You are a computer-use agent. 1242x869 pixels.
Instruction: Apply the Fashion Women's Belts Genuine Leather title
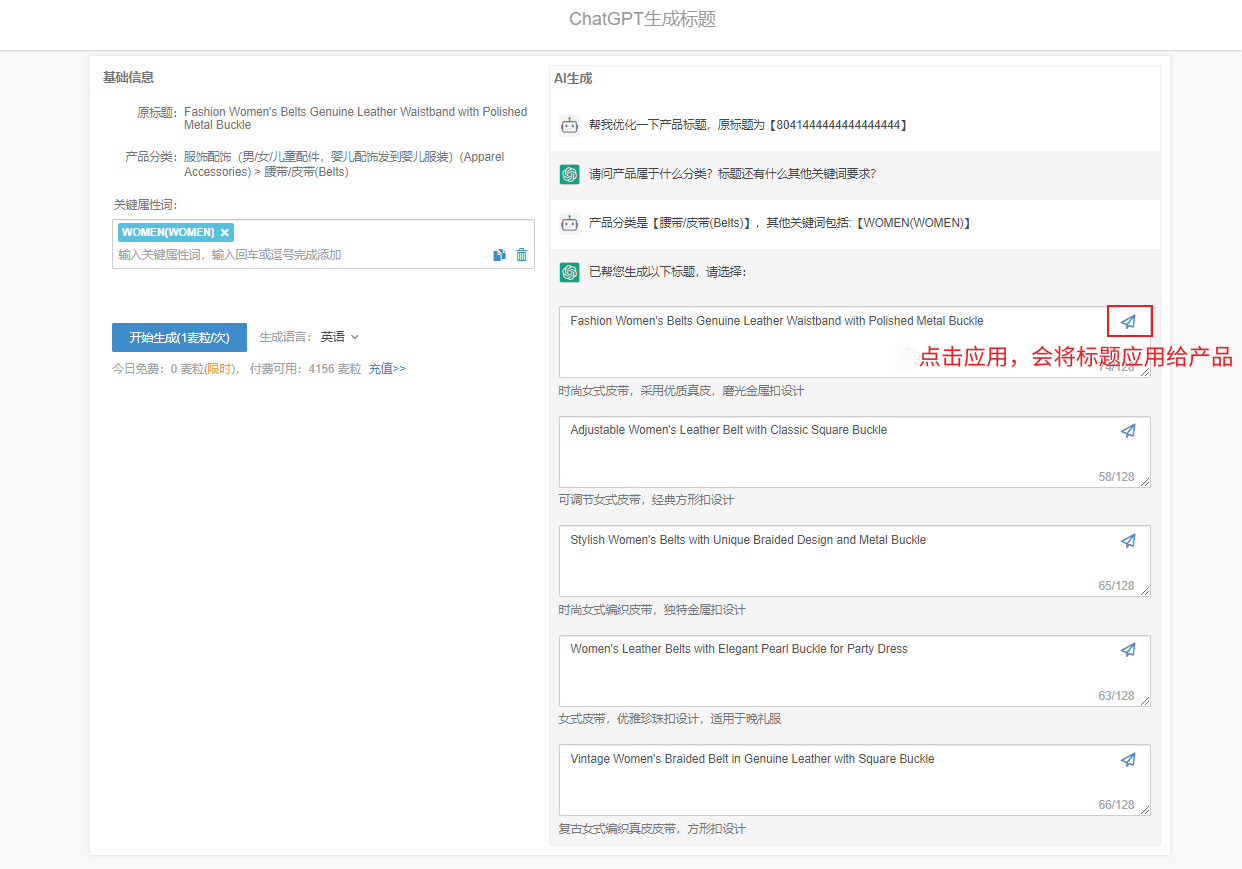click(x=1128, y=320)
